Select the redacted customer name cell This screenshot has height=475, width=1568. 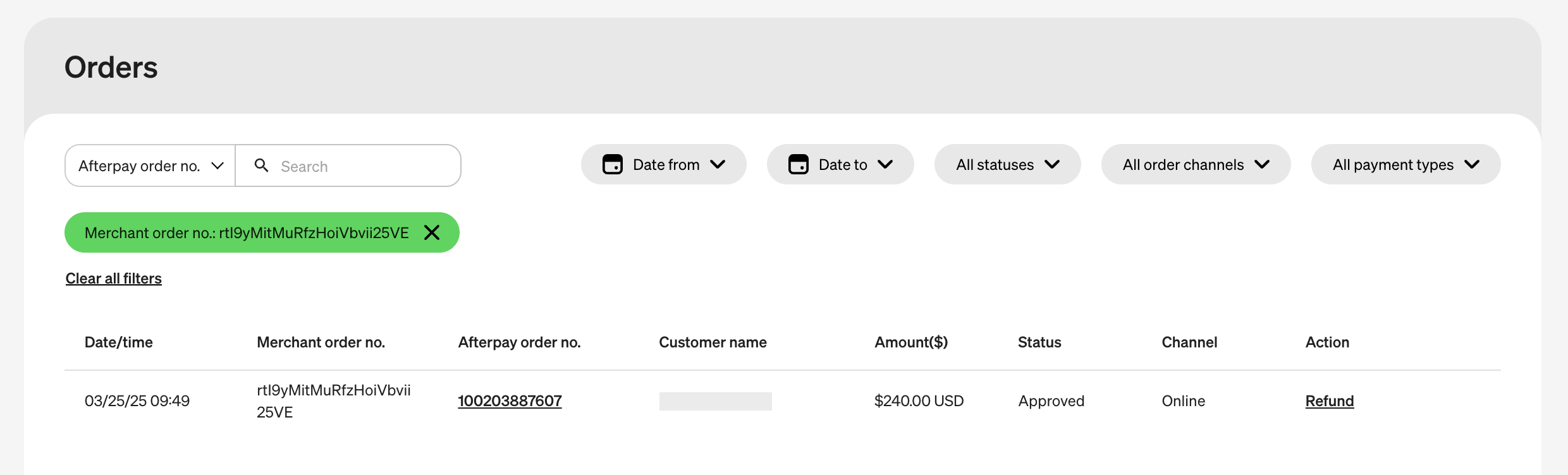715,401
